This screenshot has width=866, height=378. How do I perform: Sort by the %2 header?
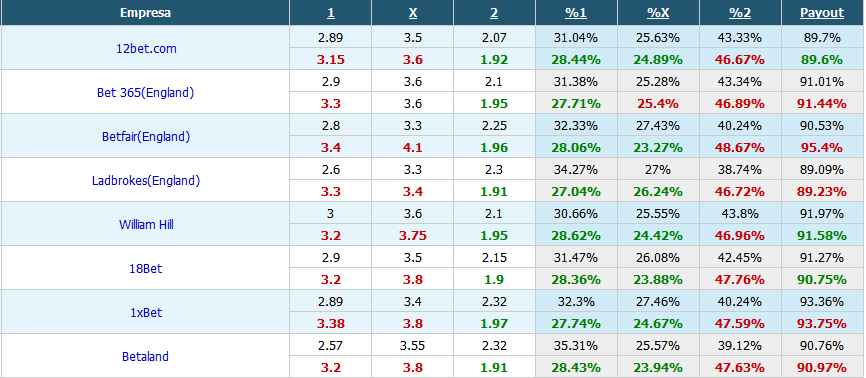[740, 13]
